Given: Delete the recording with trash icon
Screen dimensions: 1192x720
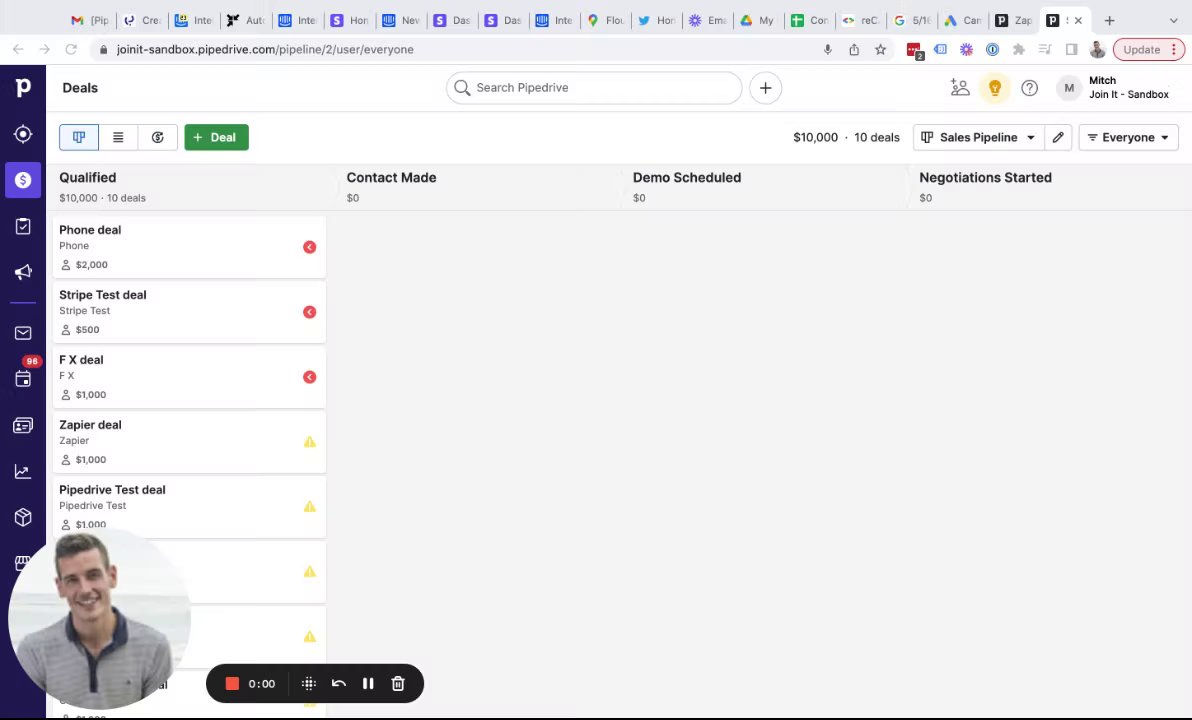Looking at the screenshot, I should coord(398,684).
